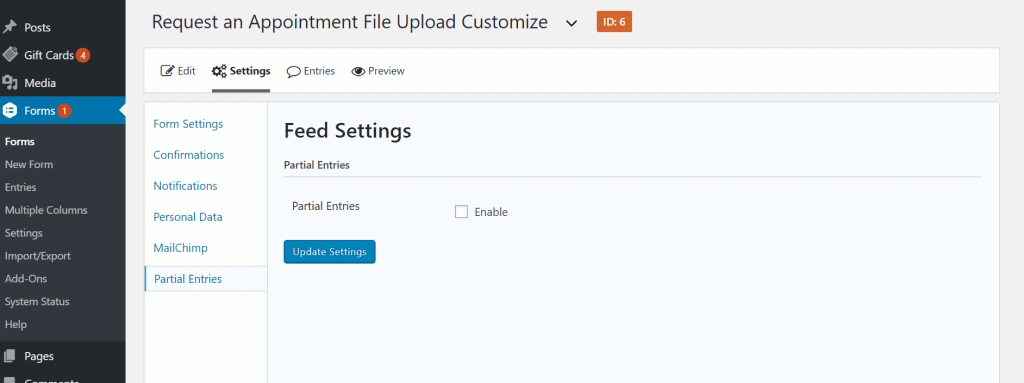
Task: Click the ID: 6 badge
Action: point(614,22)
